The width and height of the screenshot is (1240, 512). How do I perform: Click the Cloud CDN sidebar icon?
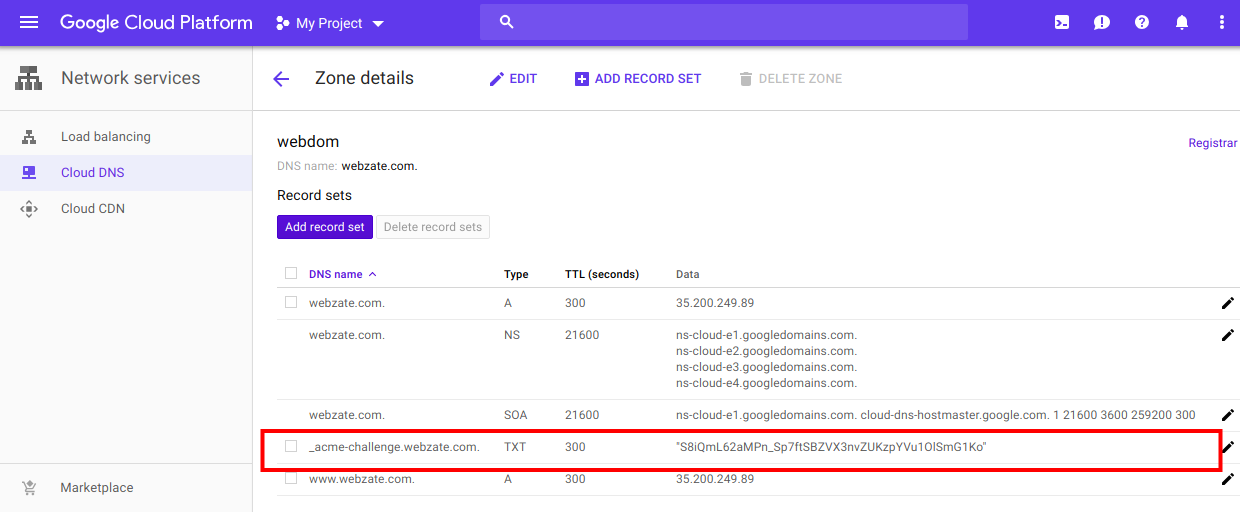29,209
